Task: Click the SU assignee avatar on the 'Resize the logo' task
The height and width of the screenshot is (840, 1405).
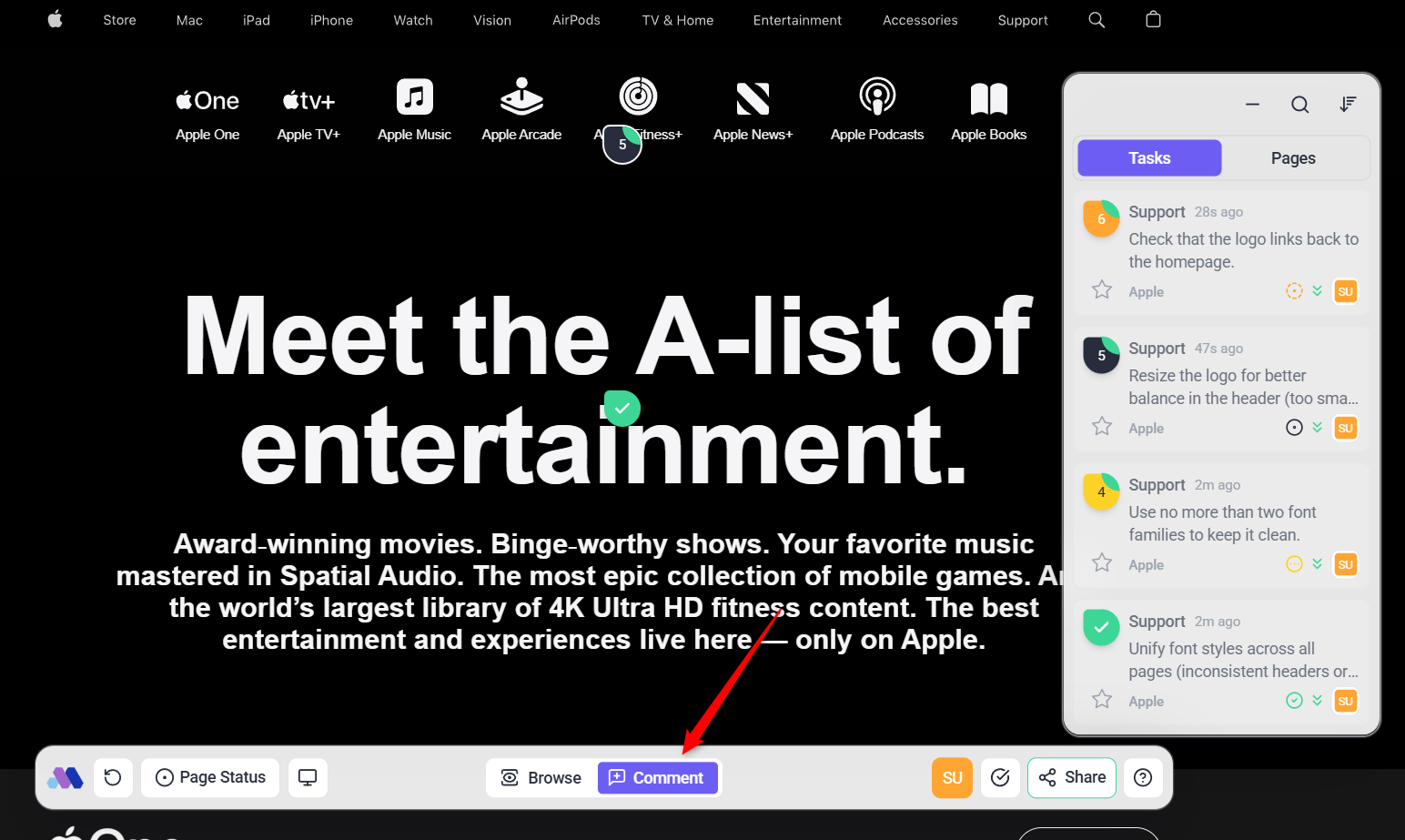Action: point(1345,428)
